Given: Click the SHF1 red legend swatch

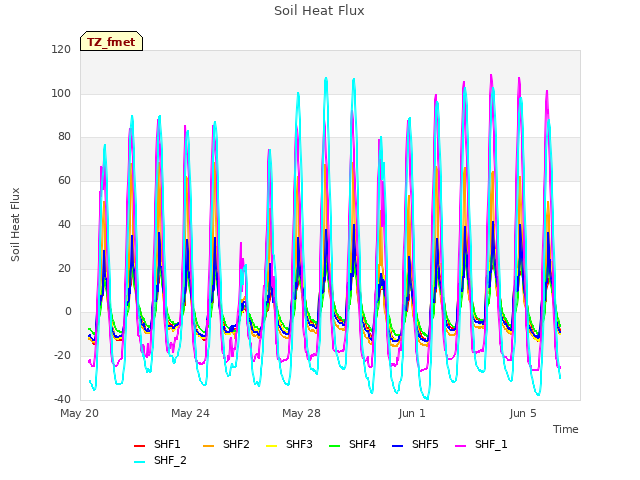Looking at the screenshot, I should pyautogui.click(x=139, y=446).
